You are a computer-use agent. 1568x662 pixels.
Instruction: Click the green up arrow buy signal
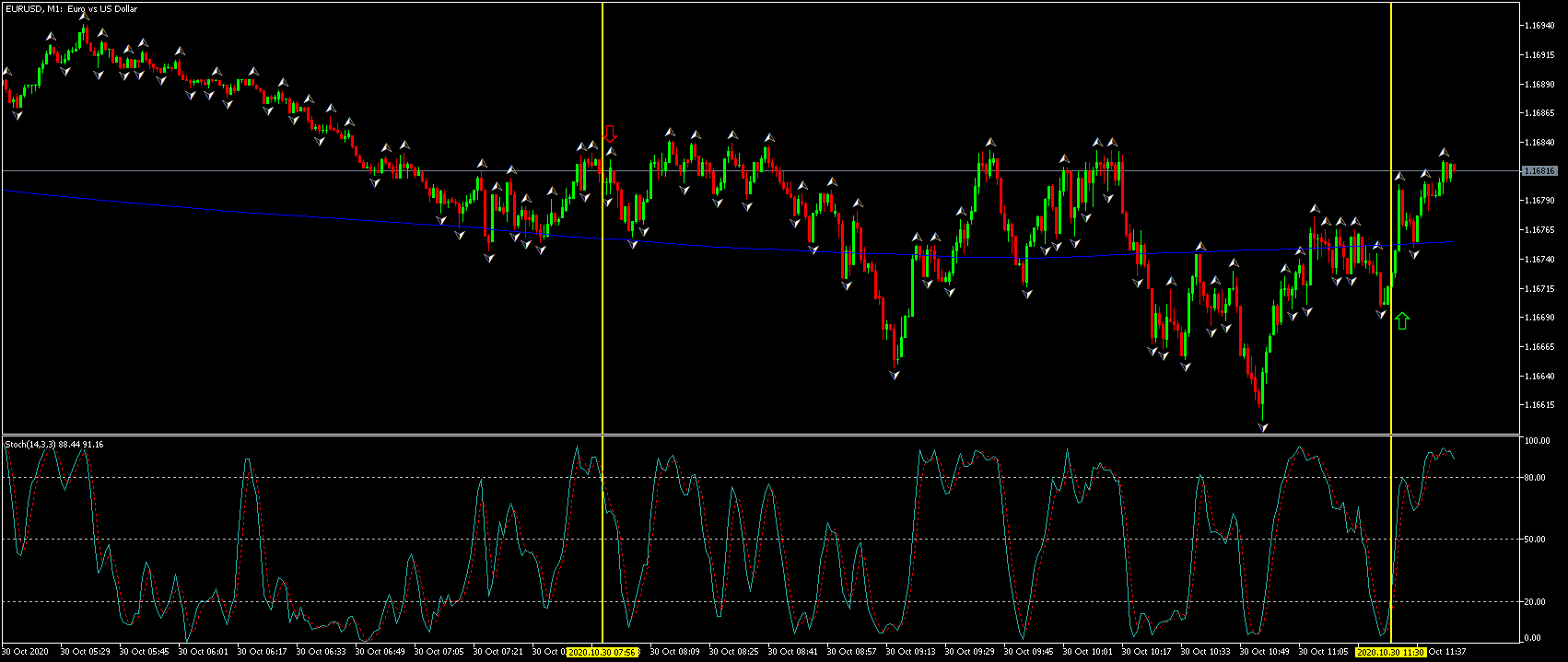(x=1402, y=320)
